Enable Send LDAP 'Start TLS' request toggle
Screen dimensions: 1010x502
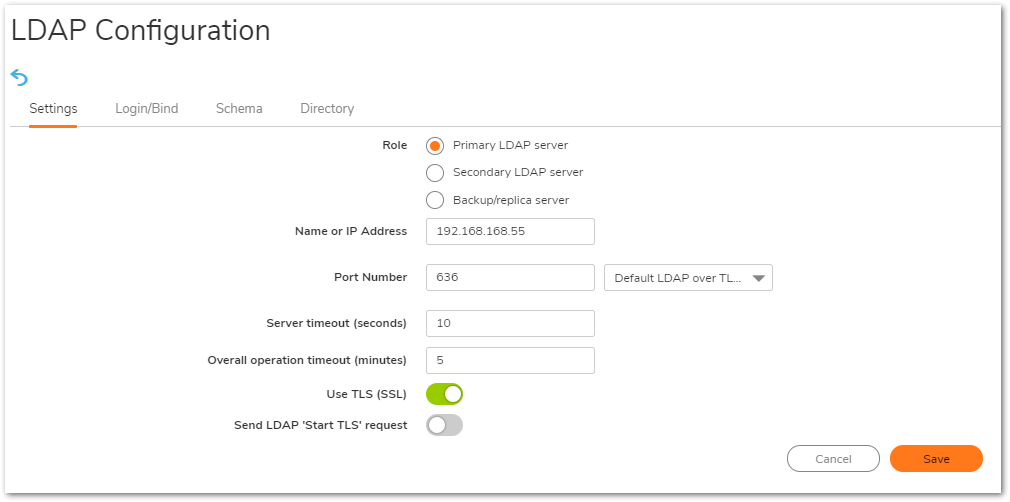pyautogui.click(x=444, y=425)
